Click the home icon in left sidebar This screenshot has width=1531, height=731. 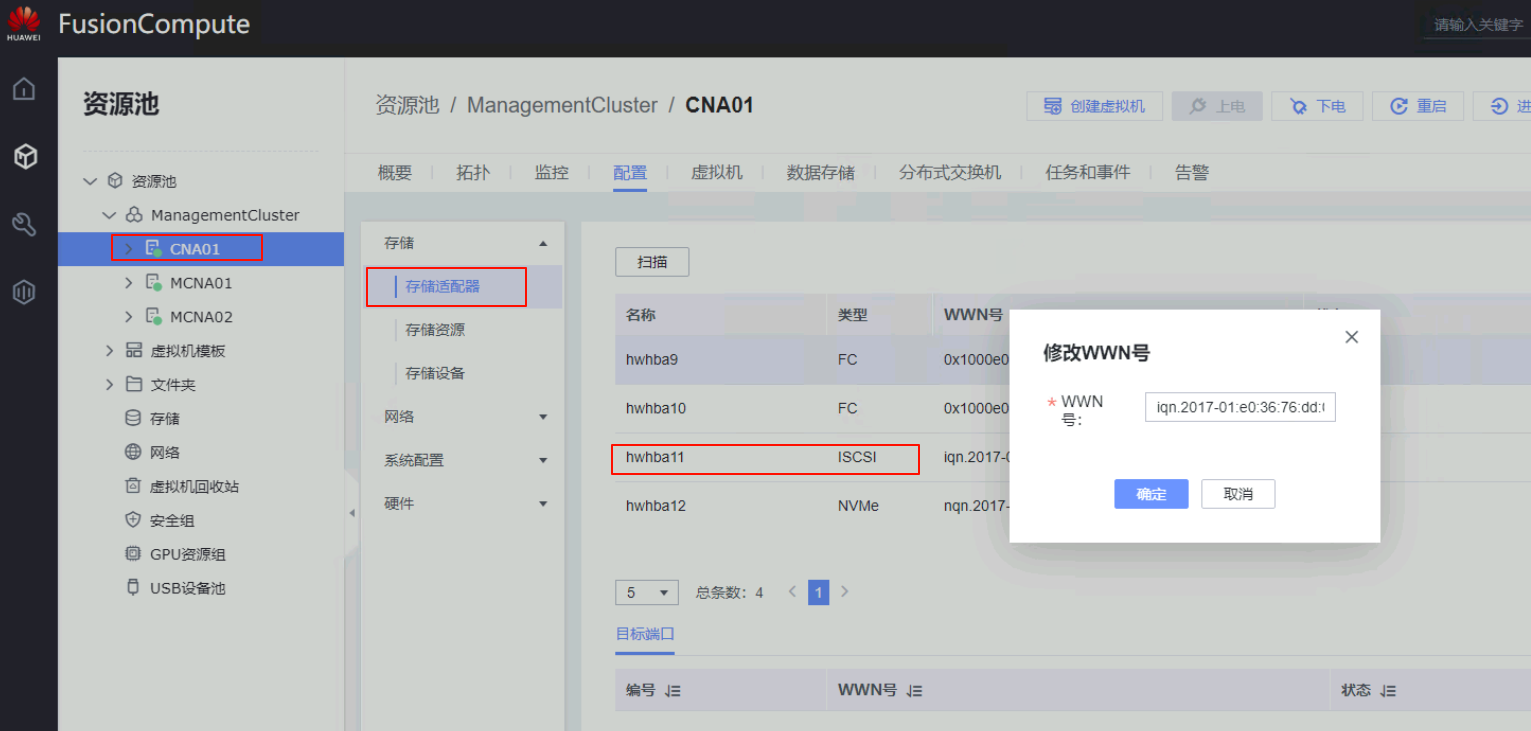point(24,89)
